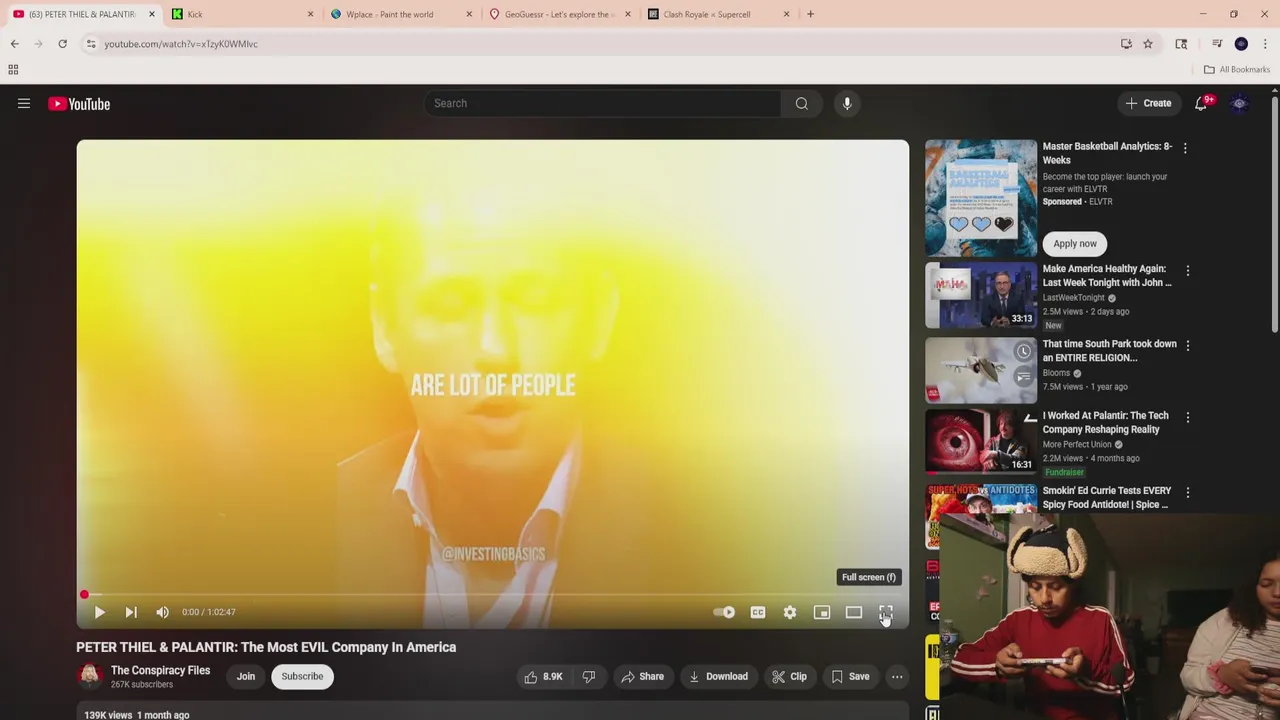1280x720 pixels.
Task: Switch to the GeoGuessr tab
Action: pos(559,14)
